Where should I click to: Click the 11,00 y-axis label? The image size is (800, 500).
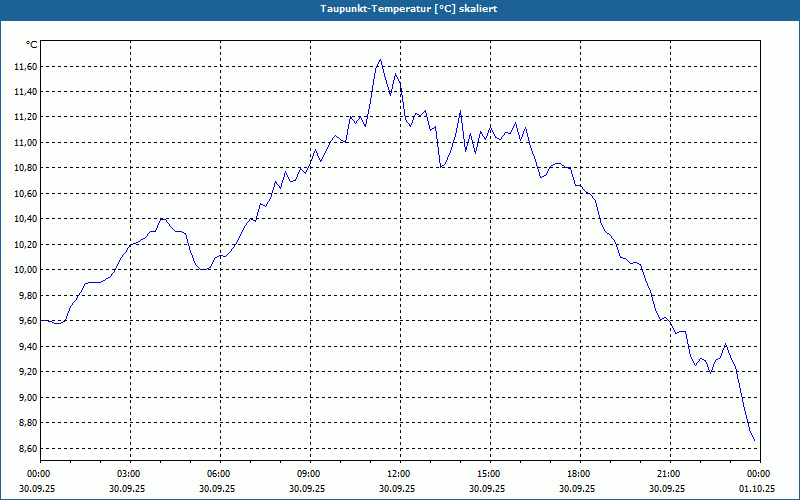click(26, 143)
